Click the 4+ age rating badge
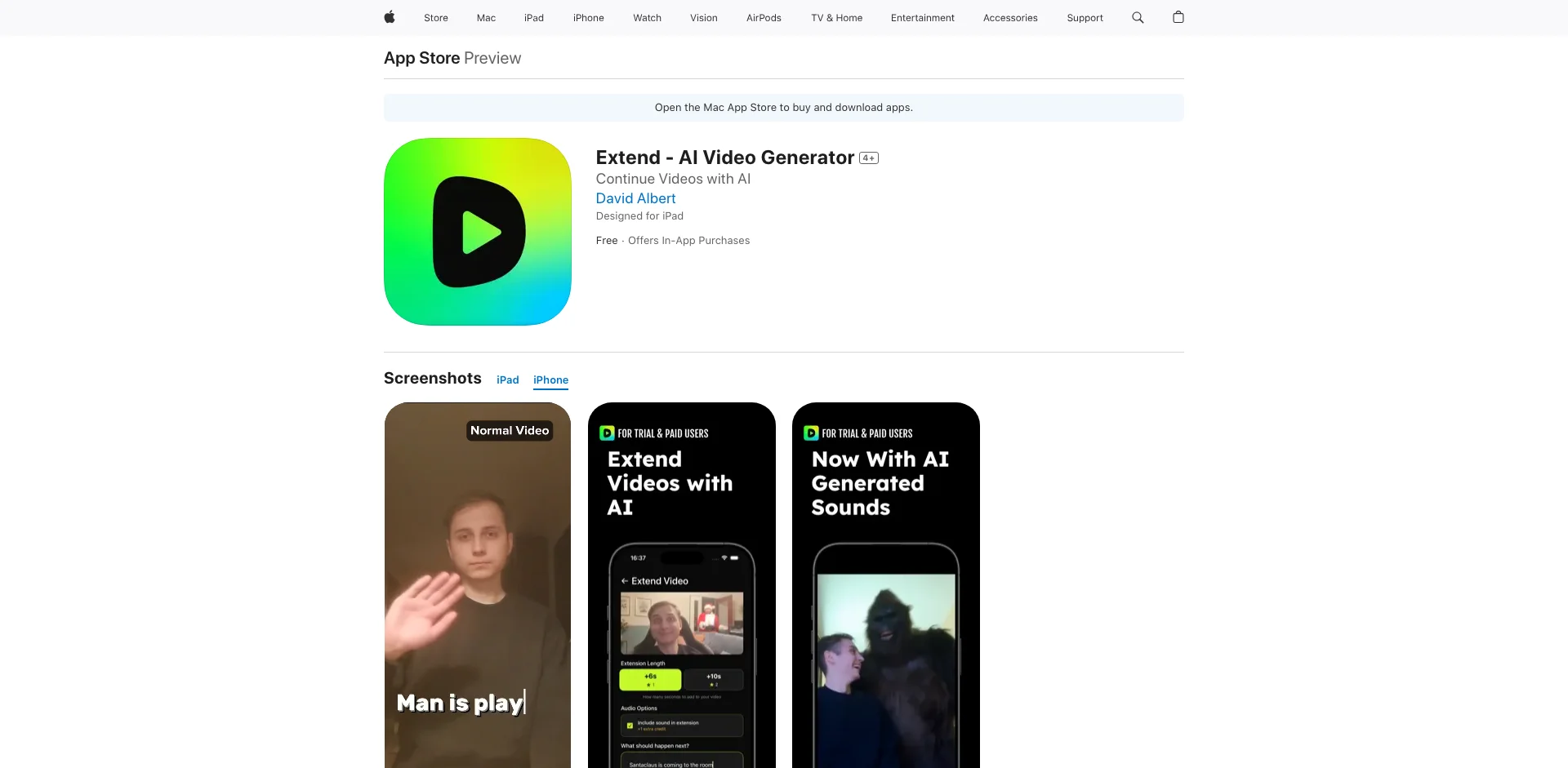 click(x=869, y=158)
